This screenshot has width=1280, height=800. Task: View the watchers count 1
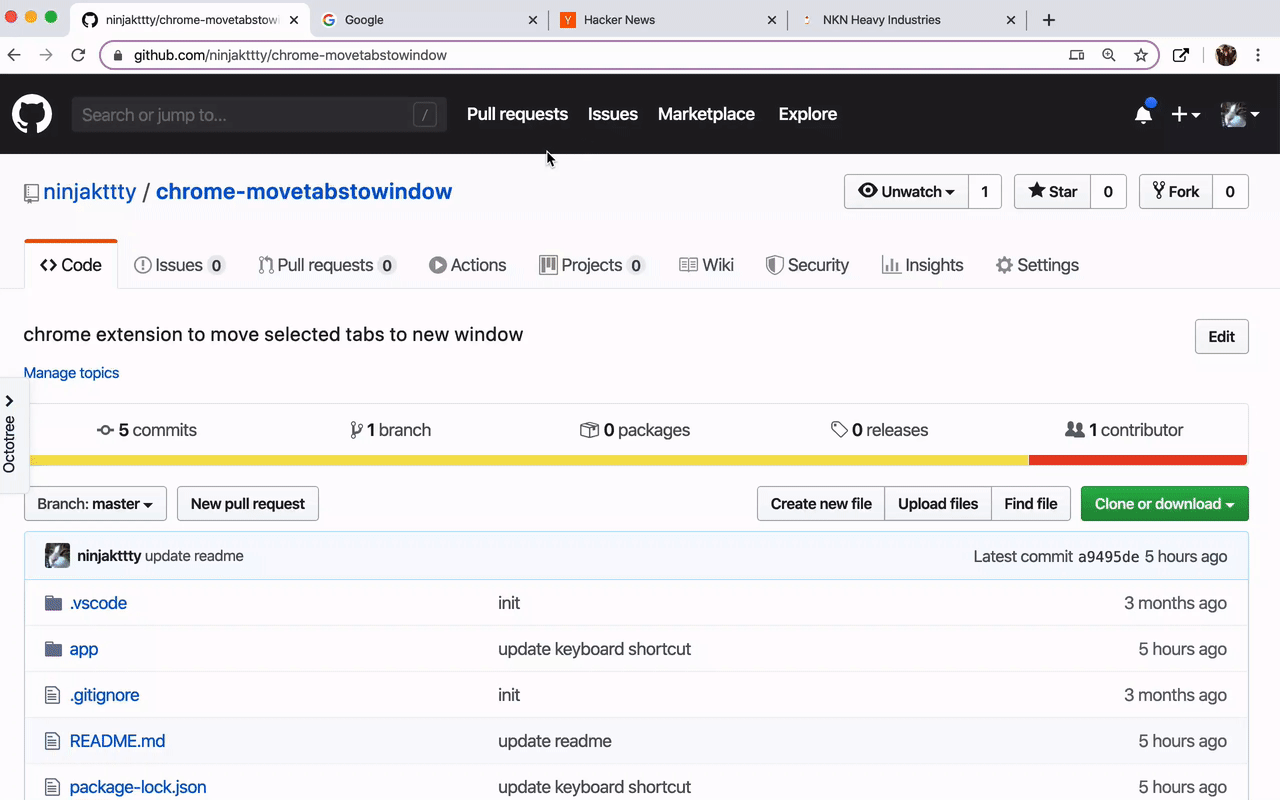[x=985, y=192]
